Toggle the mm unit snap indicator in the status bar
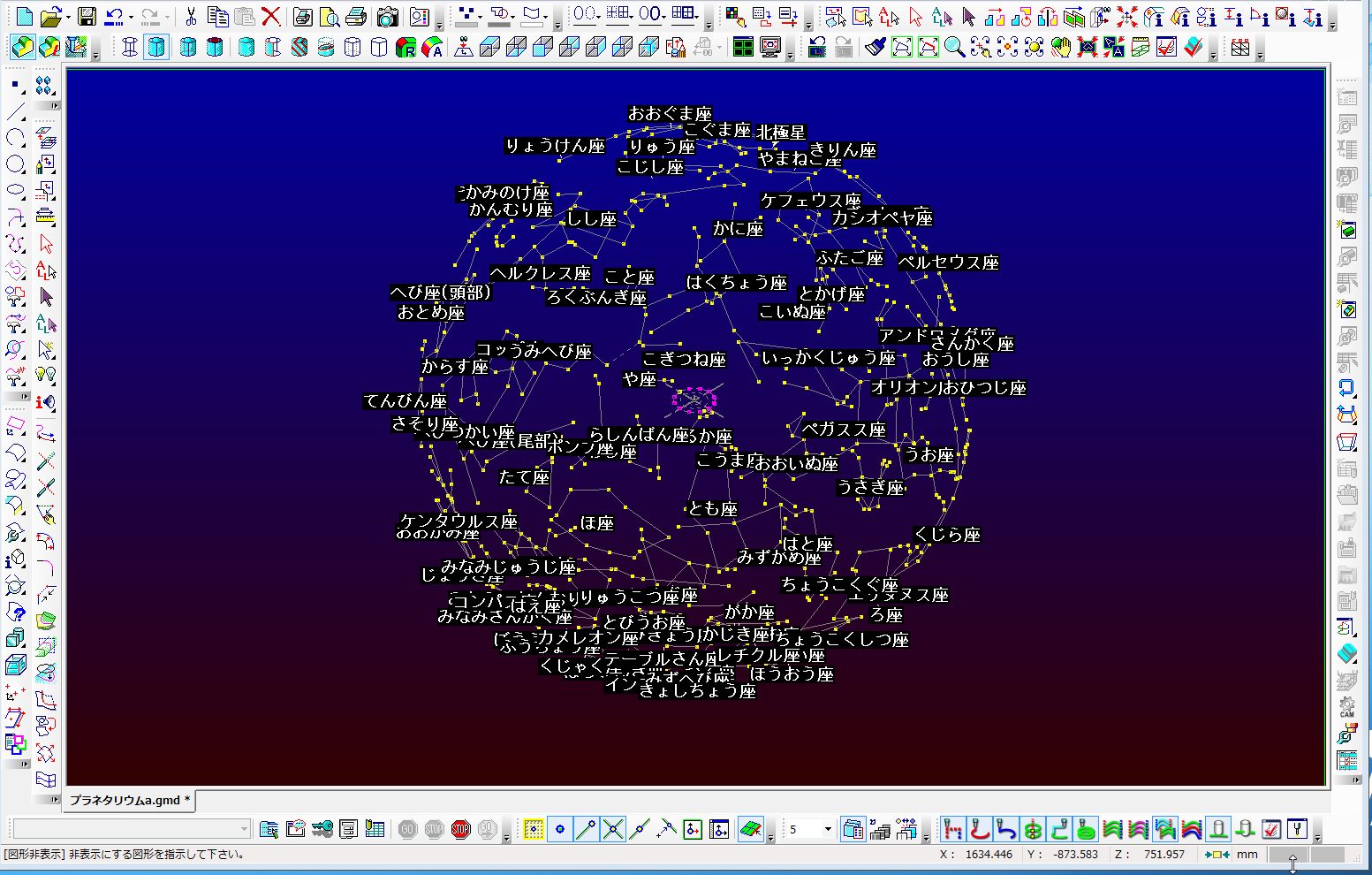1372x875 pixels. point(1218,855)
